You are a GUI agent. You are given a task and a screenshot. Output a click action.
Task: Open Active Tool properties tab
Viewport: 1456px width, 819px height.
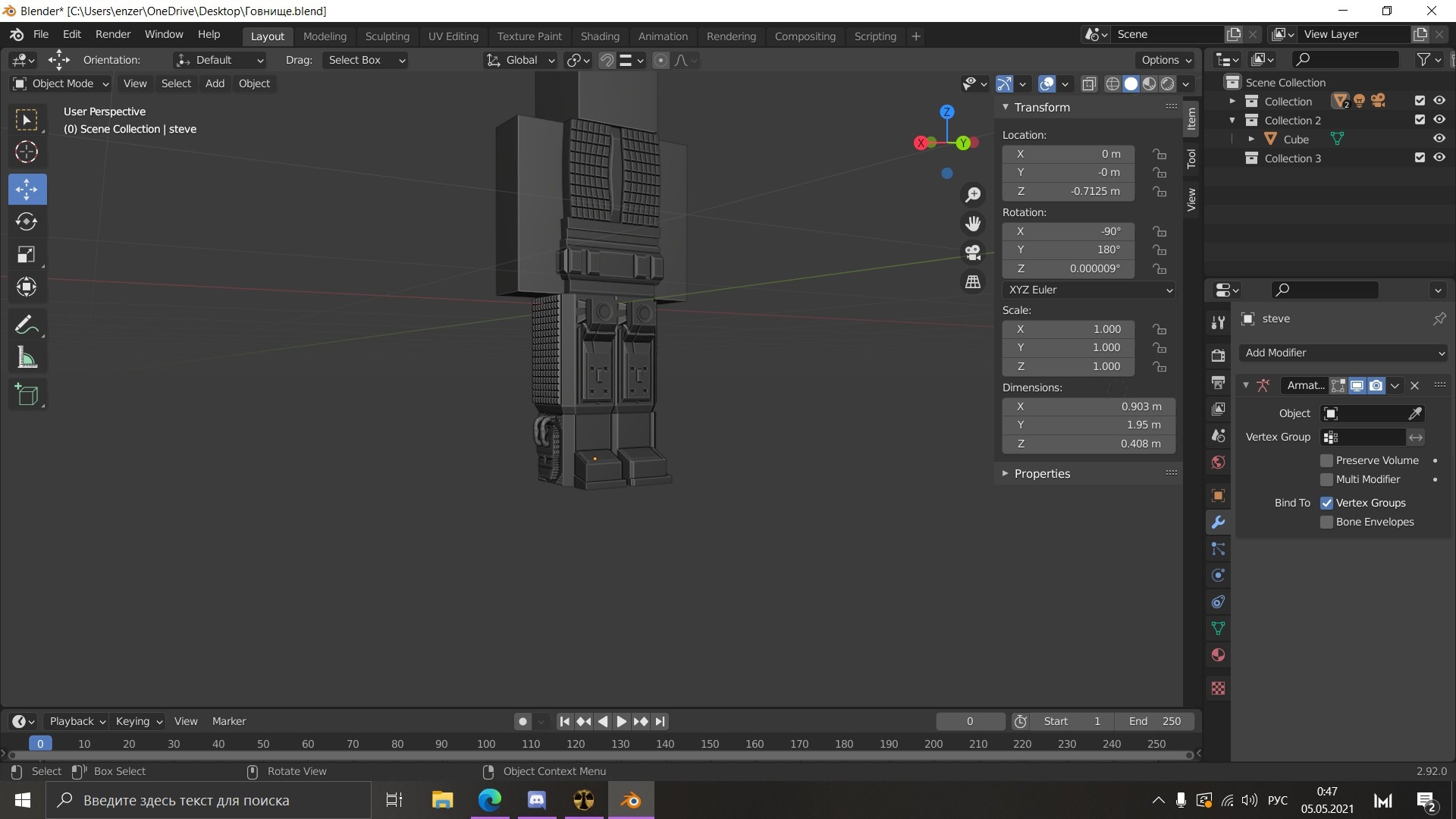[x=1218, y=322]
